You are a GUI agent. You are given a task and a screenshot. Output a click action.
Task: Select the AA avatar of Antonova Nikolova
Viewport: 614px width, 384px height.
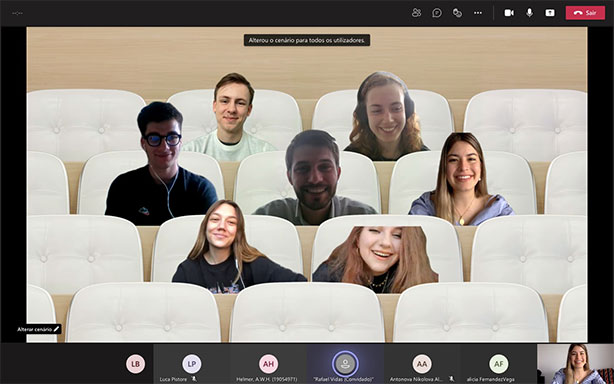pyautogui.click(x=422, y=364)
